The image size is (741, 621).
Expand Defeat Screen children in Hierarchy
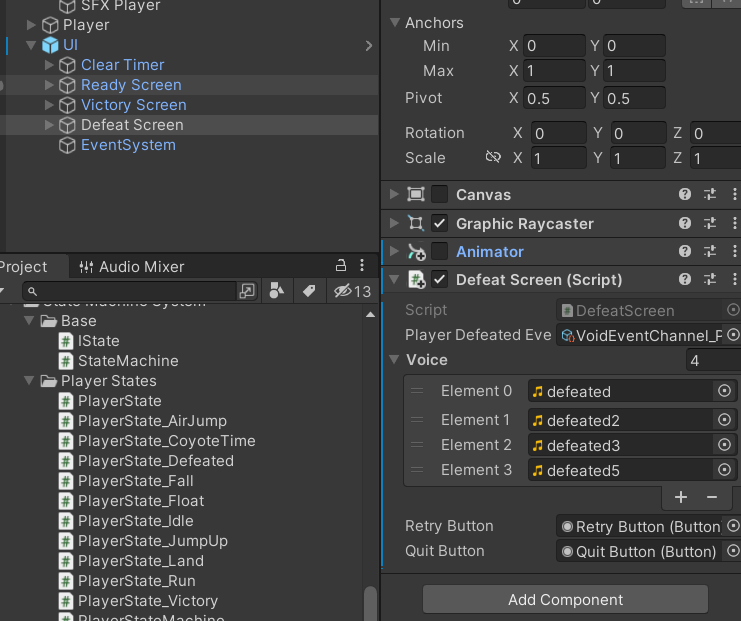tap(49, 125)
